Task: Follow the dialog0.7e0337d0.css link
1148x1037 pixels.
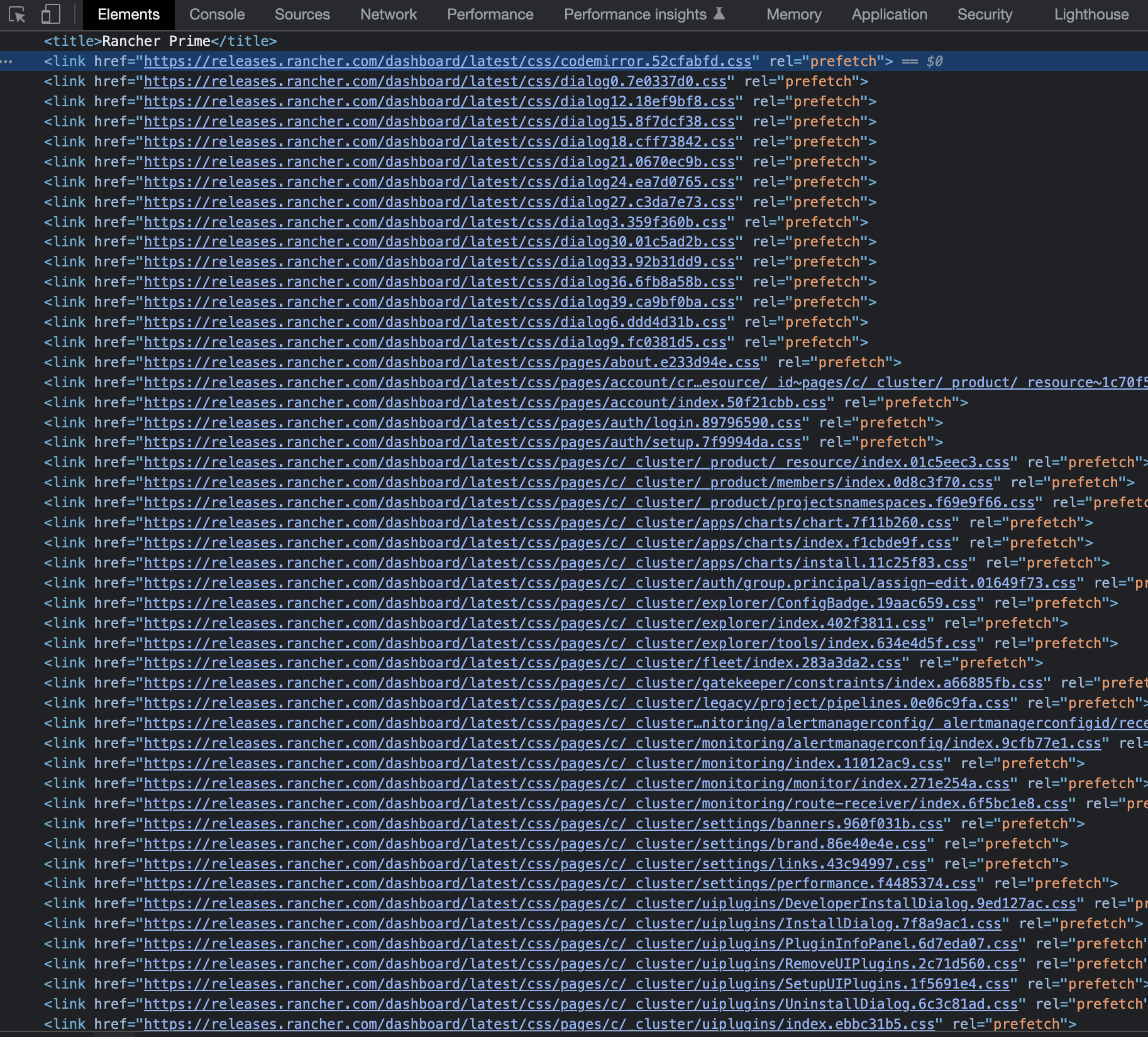Action: (x=436, y=81)
